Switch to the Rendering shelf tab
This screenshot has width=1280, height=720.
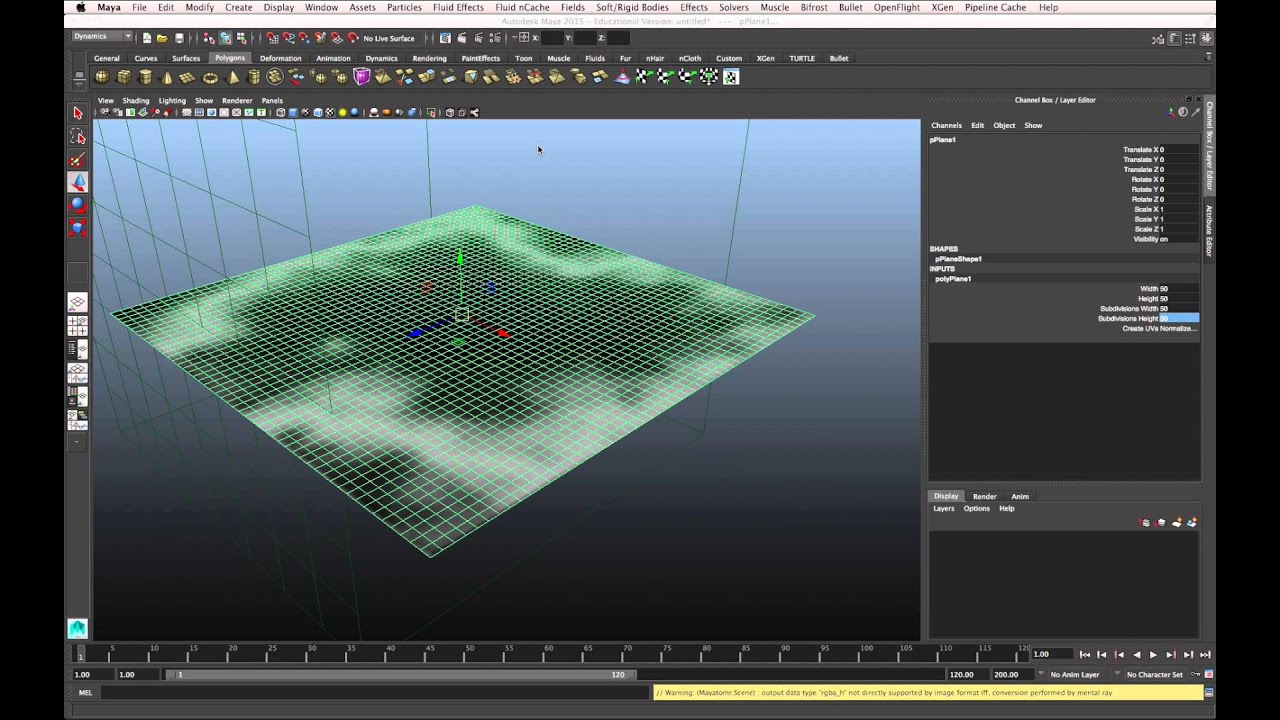click(430, 58)
